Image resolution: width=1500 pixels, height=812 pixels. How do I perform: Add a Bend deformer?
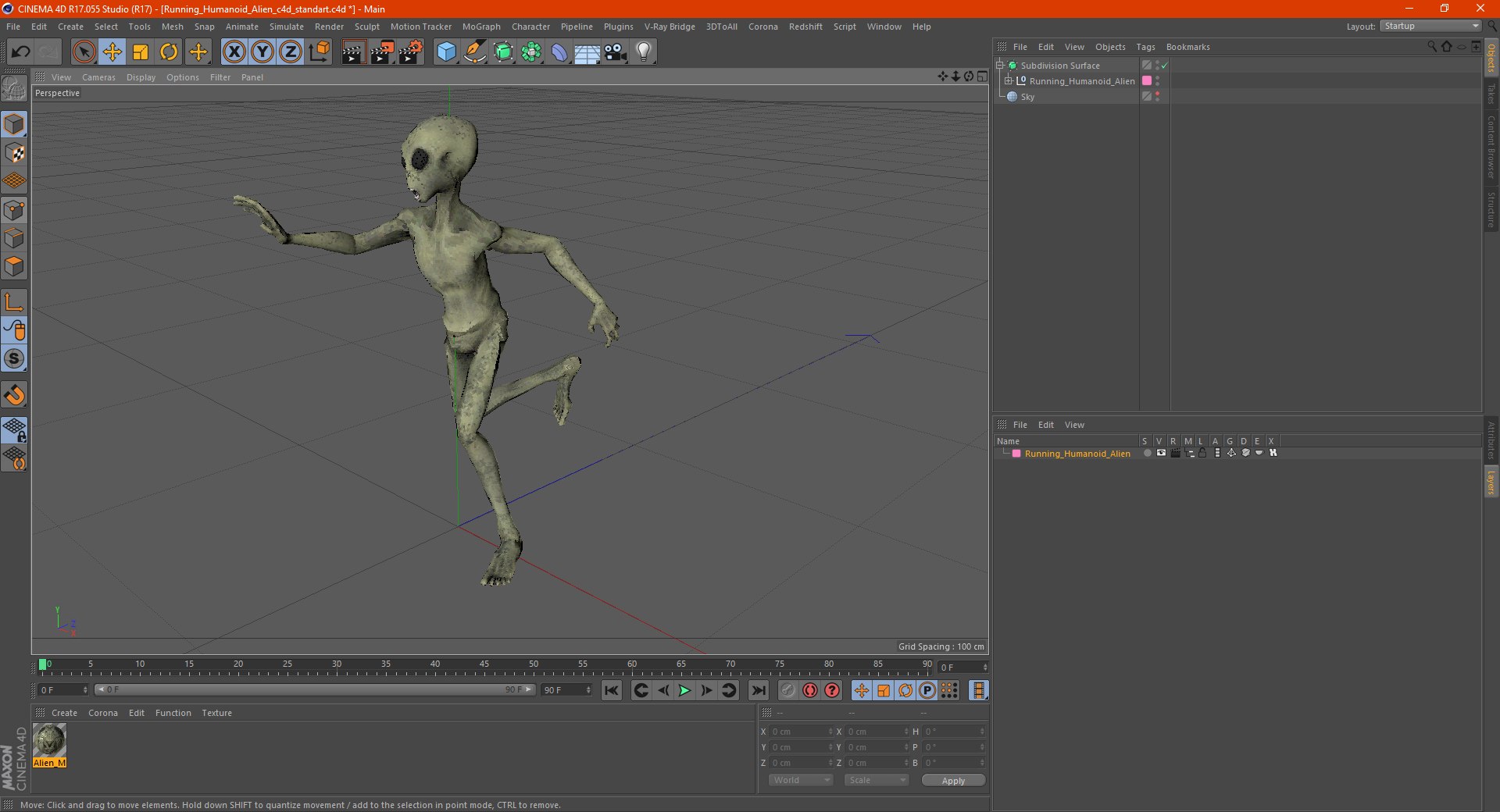(559, 52)
